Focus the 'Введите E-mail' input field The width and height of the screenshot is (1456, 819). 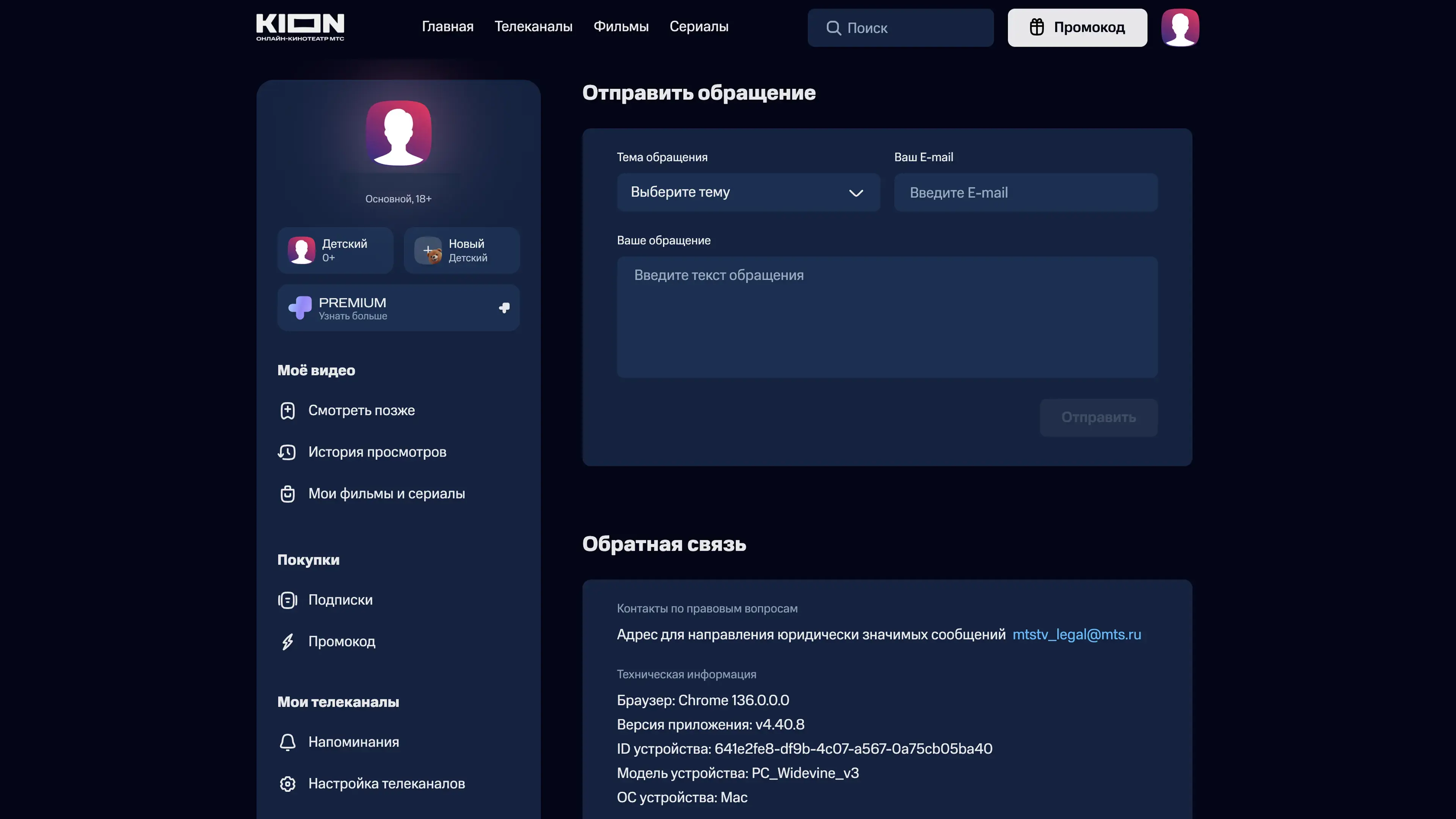point(1025,193)
